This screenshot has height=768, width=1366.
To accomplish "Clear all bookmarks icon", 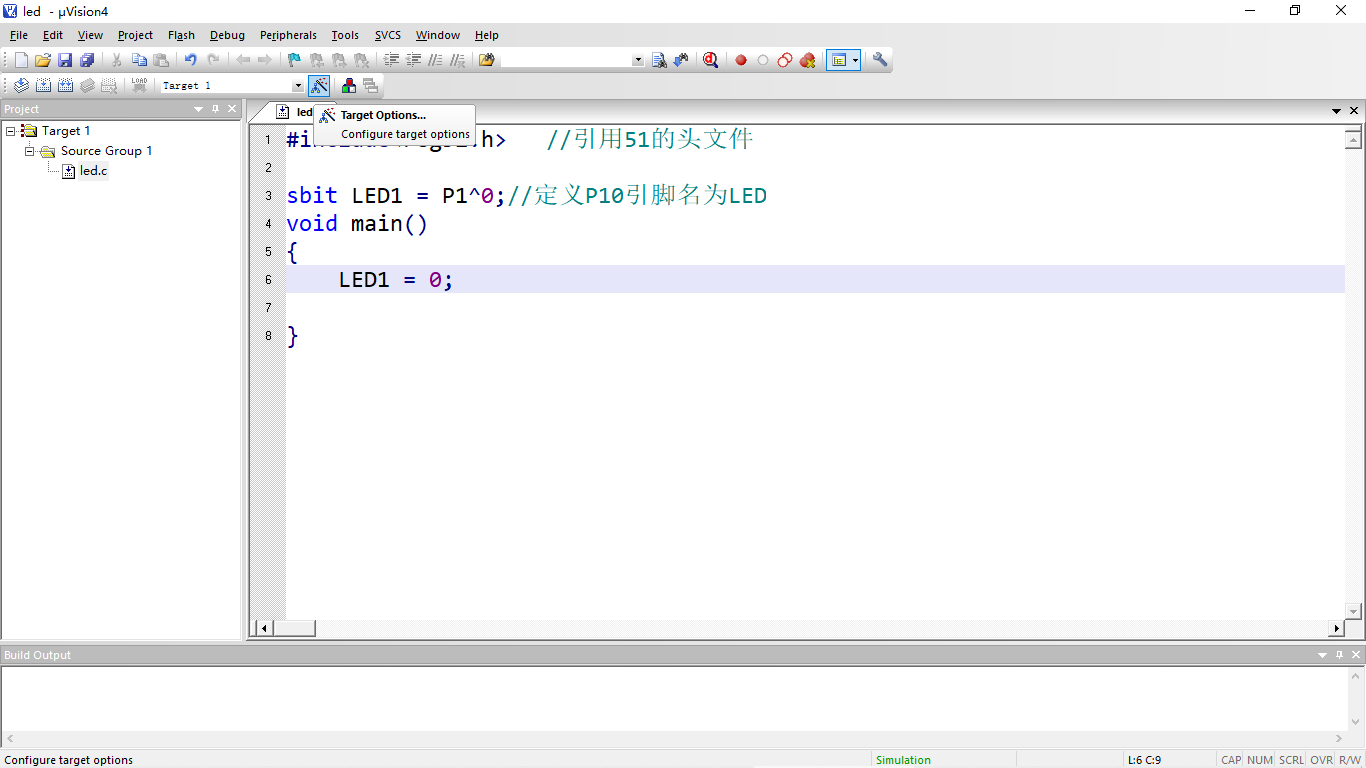I will point(361,60).
